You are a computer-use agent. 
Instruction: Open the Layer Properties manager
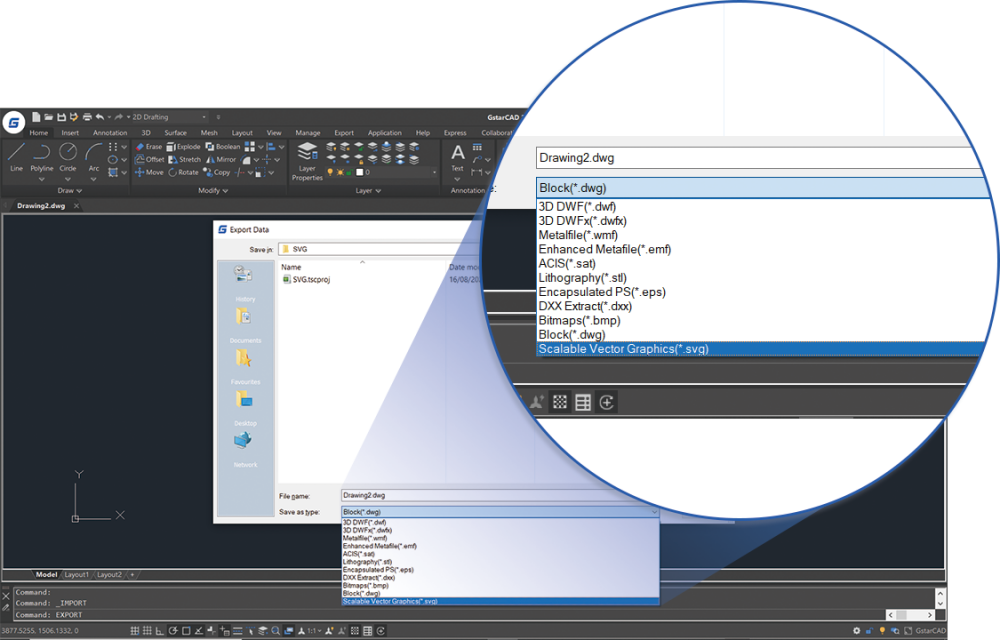pyautogui.click(x=307, y=161)
